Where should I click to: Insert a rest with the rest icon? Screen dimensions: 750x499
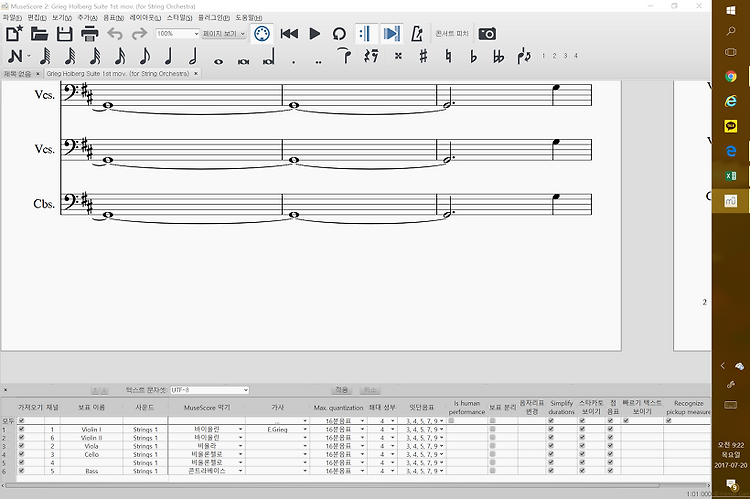point(371,56)
